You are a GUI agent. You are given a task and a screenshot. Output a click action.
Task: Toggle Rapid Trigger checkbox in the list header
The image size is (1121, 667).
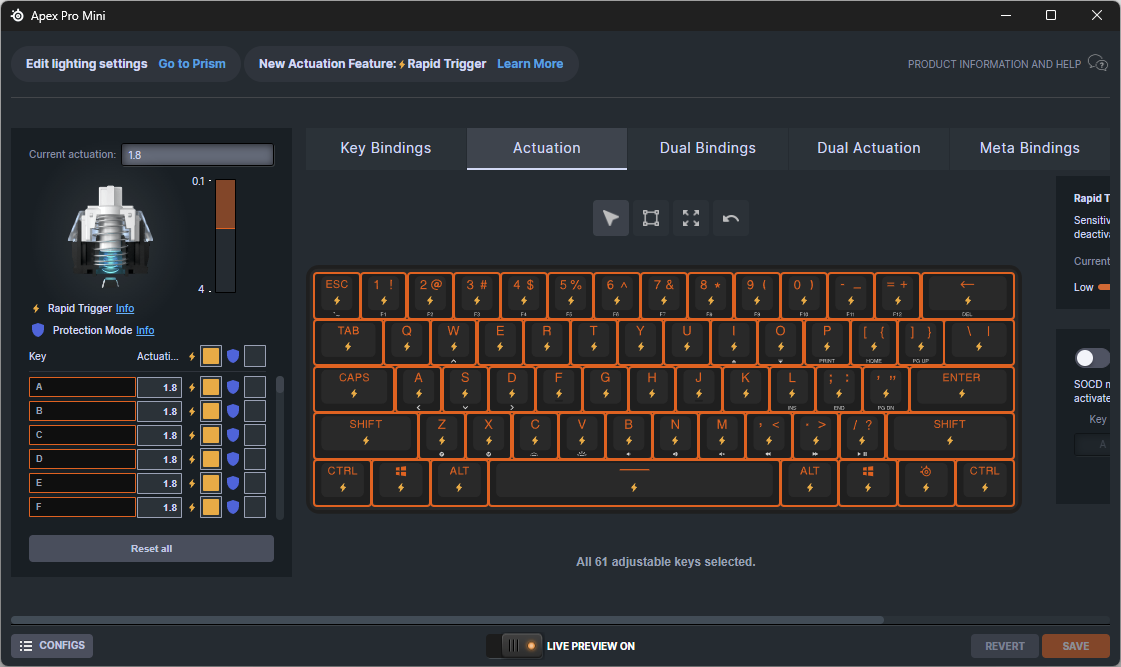(x=211, y=356)
